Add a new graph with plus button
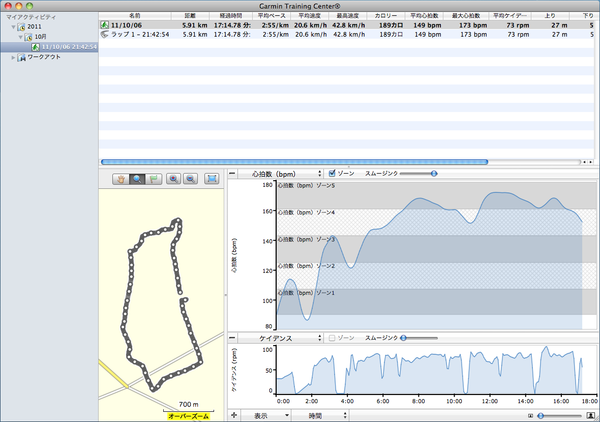 click(234, 415)
